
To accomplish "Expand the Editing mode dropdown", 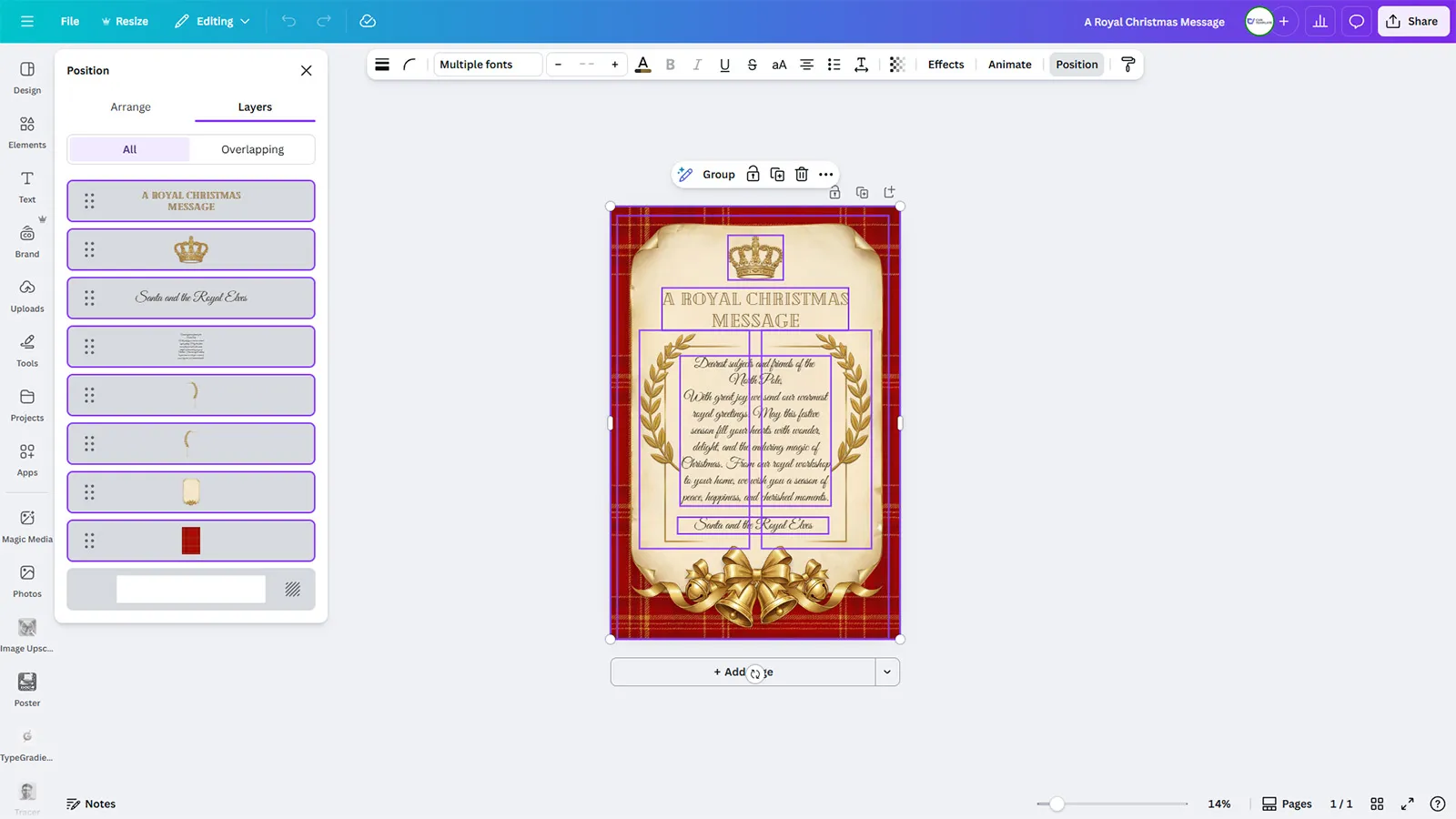I will click(x=213, y=22).
